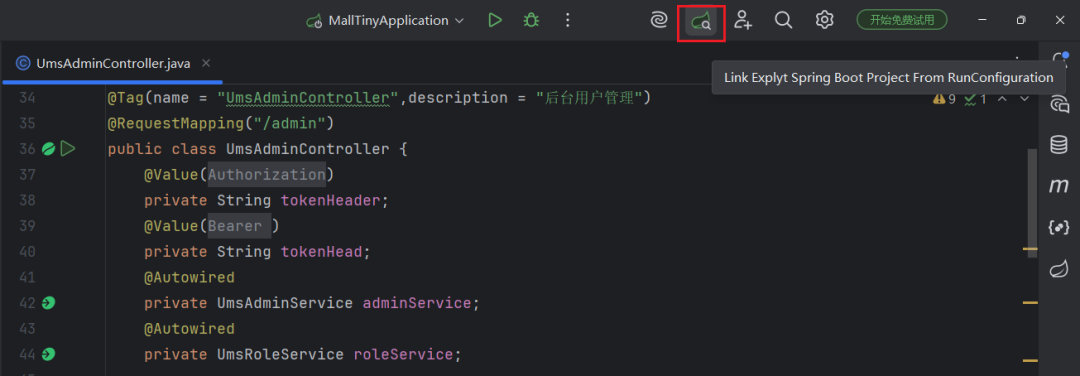Viewport: 1080px width, 376px height.
Task: Click the typo check count indicator
Action: (x=976, y=99)
